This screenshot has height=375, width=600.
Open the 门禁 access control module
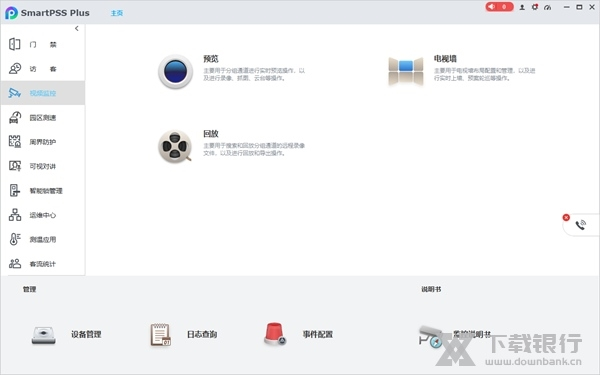click(43, 44)
